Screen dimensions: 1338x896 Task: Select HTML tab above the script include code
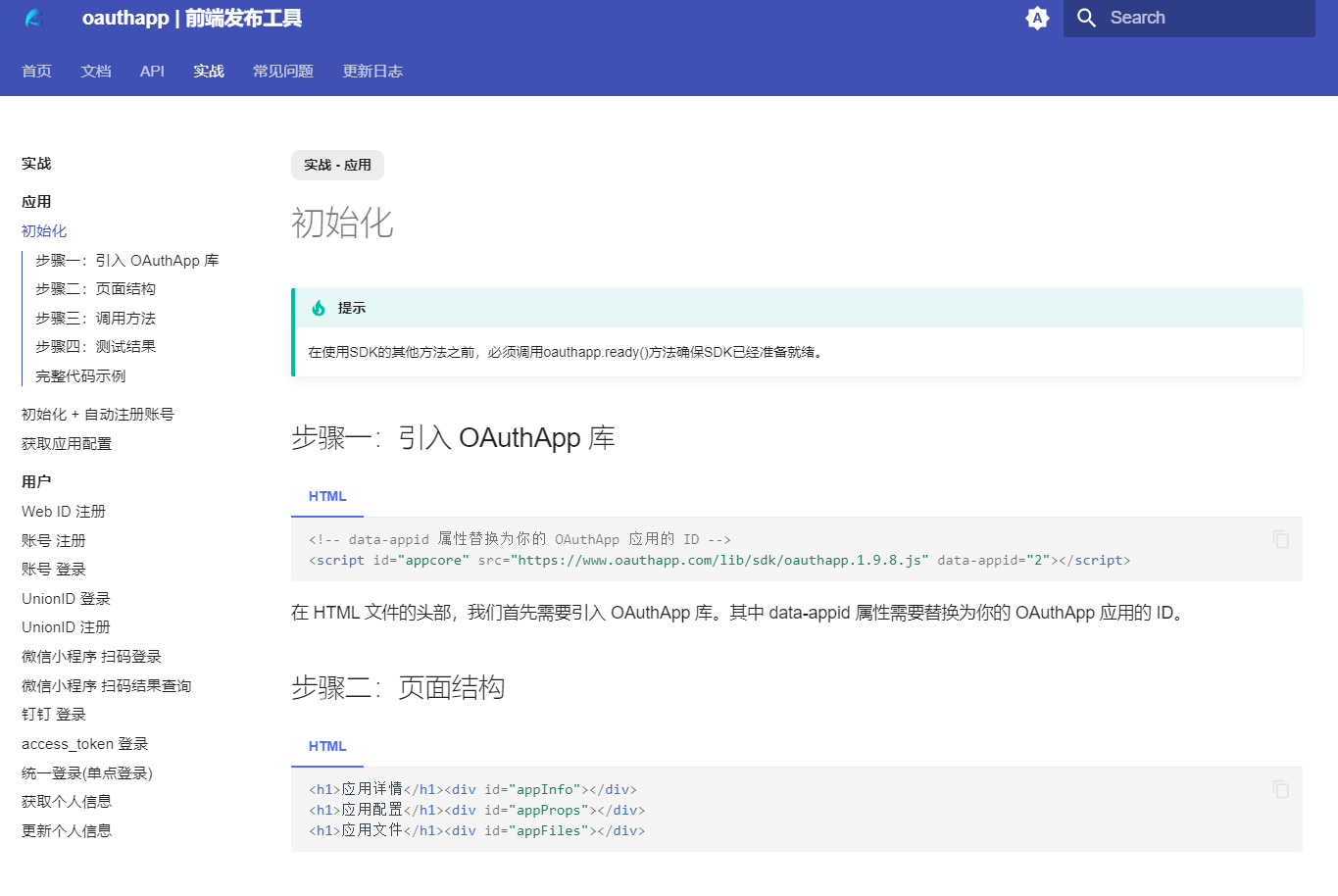coord(327,497)
